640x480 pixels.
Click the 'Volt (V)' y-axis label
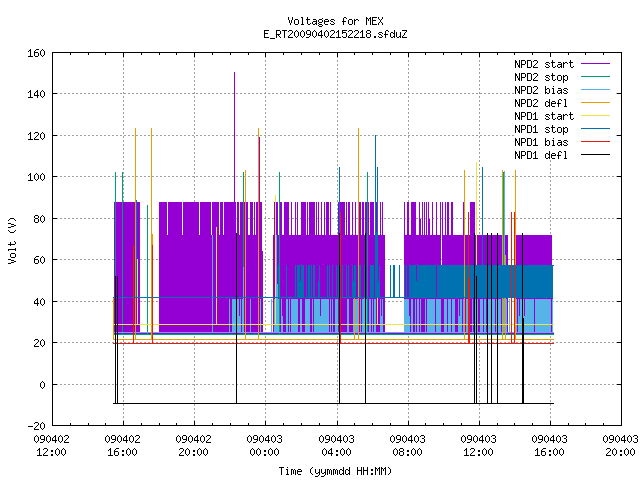(x=12, y=240)
